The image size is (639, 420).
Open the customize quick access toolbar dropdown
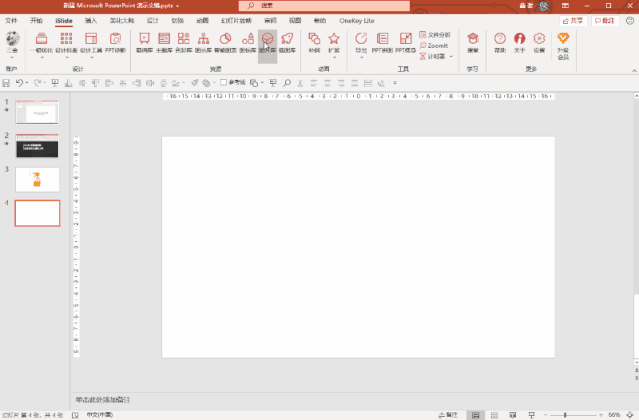[x=395, y=83]
